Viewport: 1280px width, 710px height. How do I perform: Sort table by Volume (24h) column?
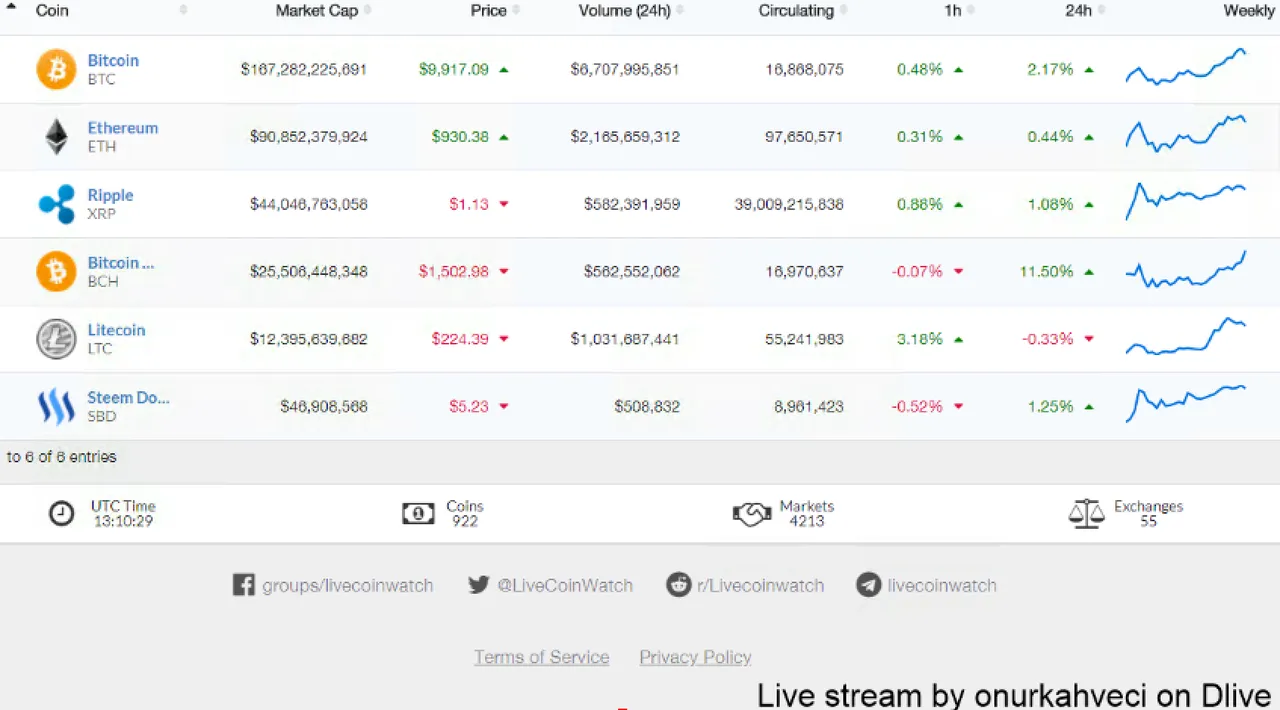(625, 10)
